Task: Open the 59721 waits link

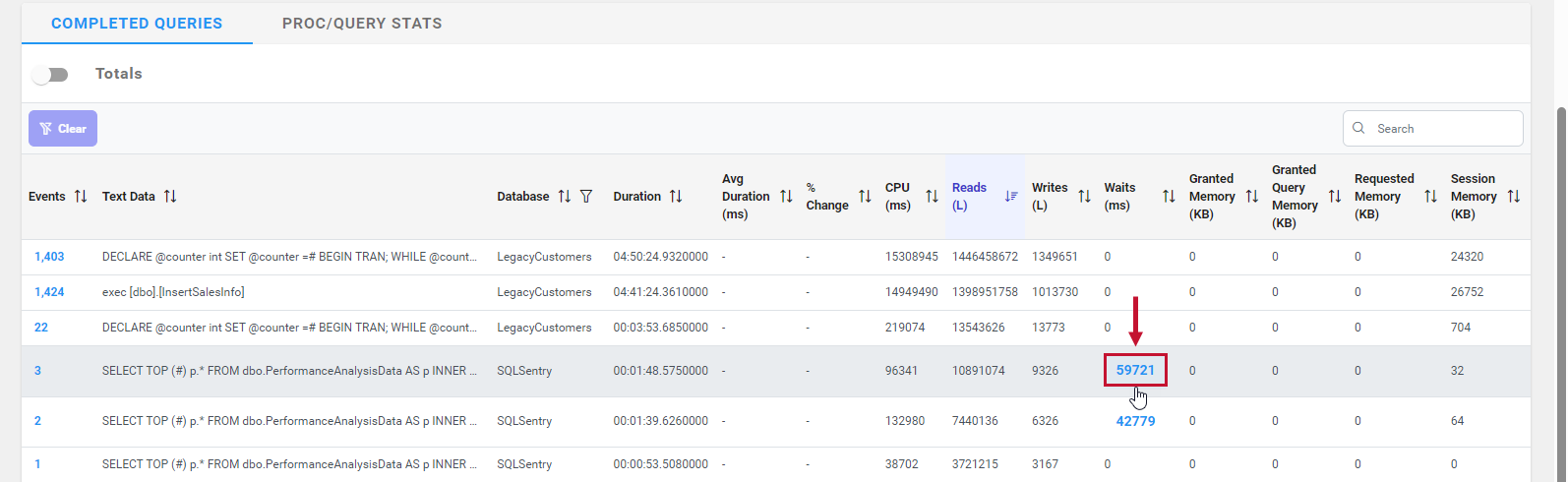Action: pos(1135,370)
